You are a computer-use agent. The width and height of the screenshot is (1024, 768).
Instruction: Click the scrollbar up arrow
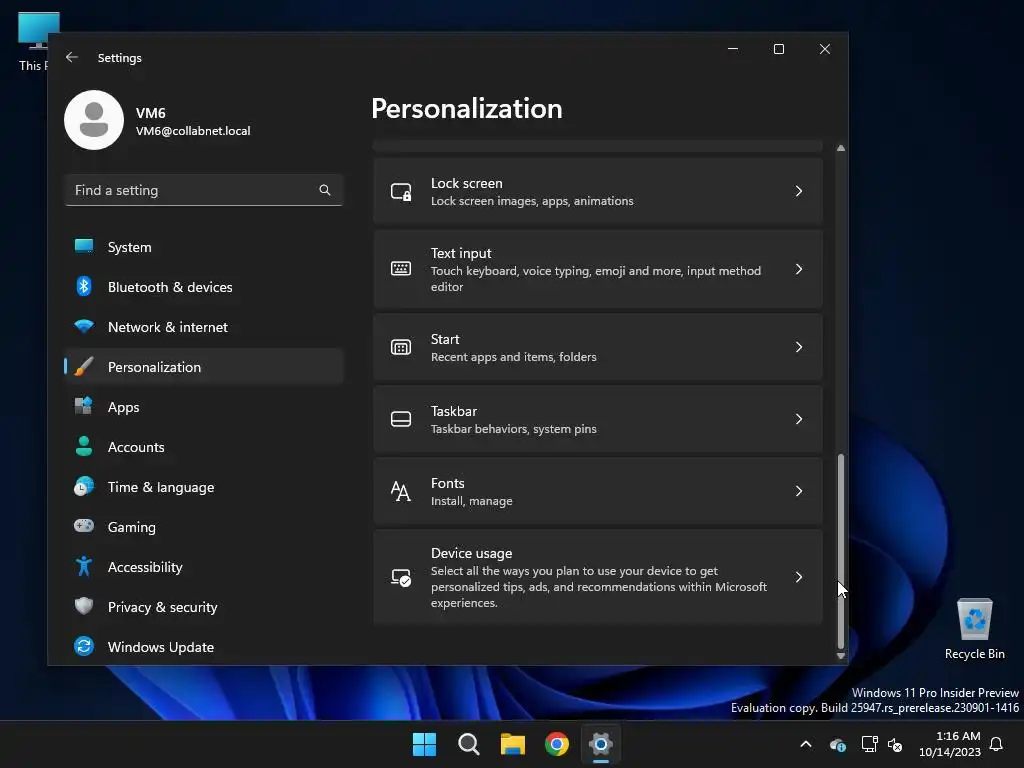[x=840, y=148]
